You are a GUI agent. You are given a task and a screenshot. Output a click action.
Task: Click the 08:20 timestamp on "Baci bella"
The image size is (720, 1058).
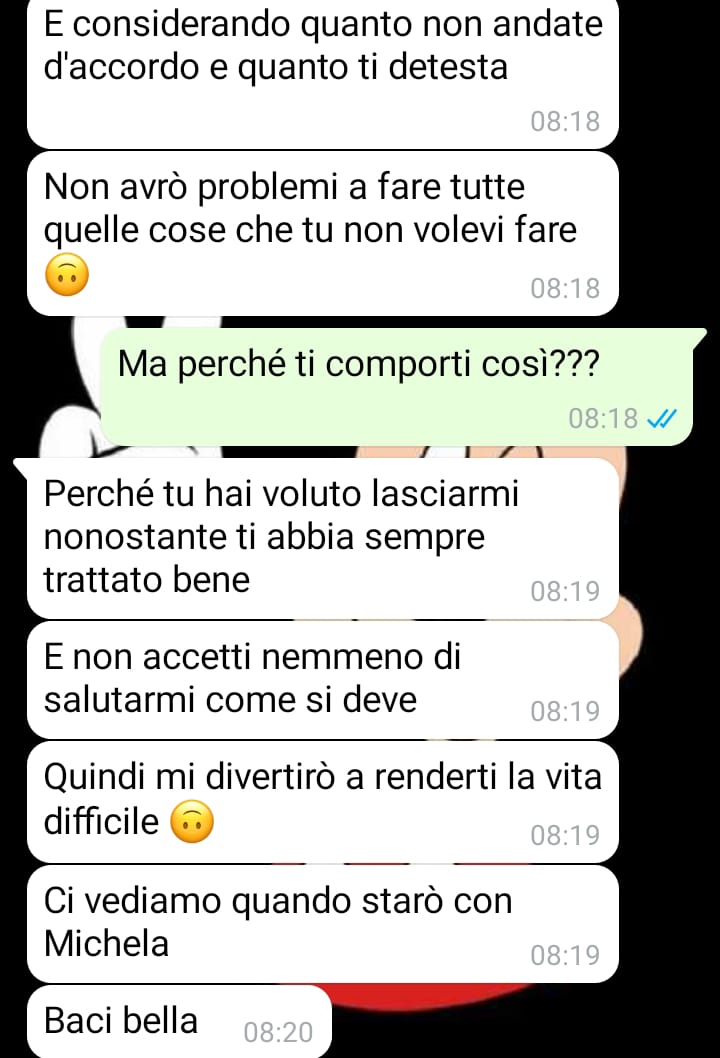click(x=278, y=1032)
